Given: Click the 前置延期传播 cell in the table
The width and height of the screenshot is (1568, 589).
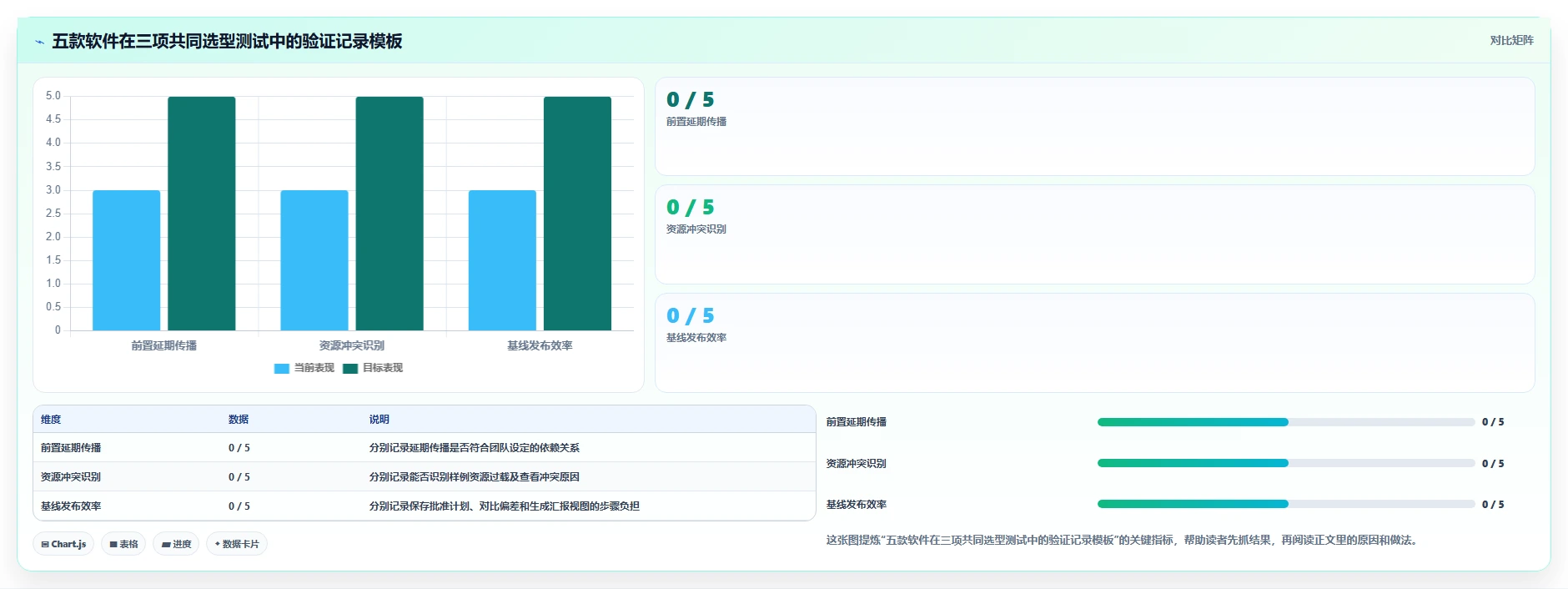Looking at the screenshot, I should [x=71, y=448].
